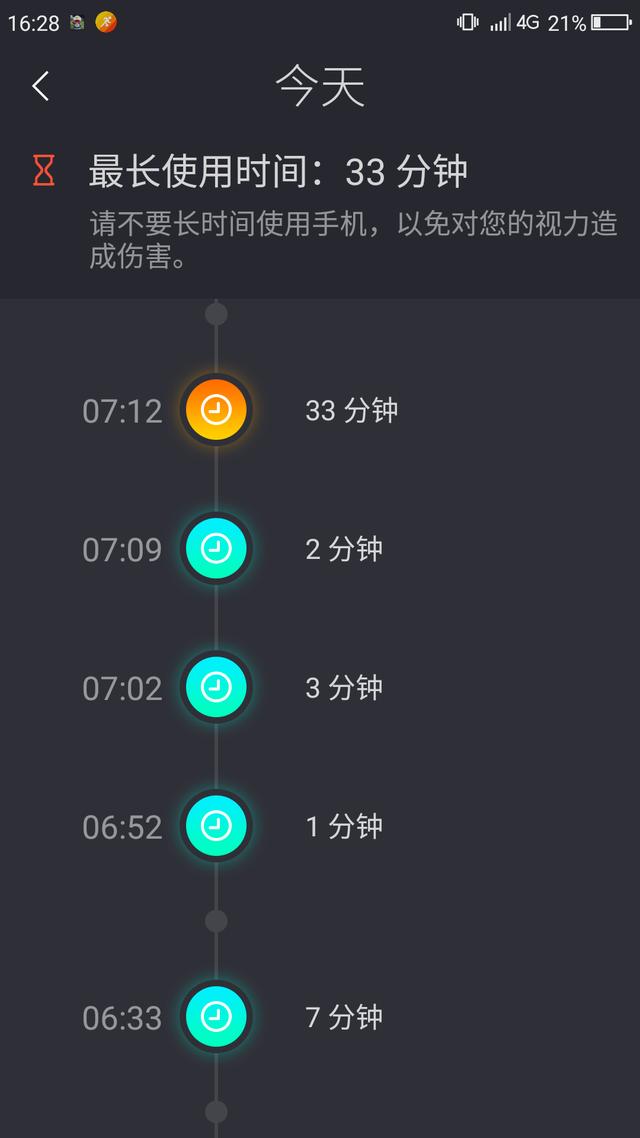Tap the 16:28 clock in status bar

point(33,23)
